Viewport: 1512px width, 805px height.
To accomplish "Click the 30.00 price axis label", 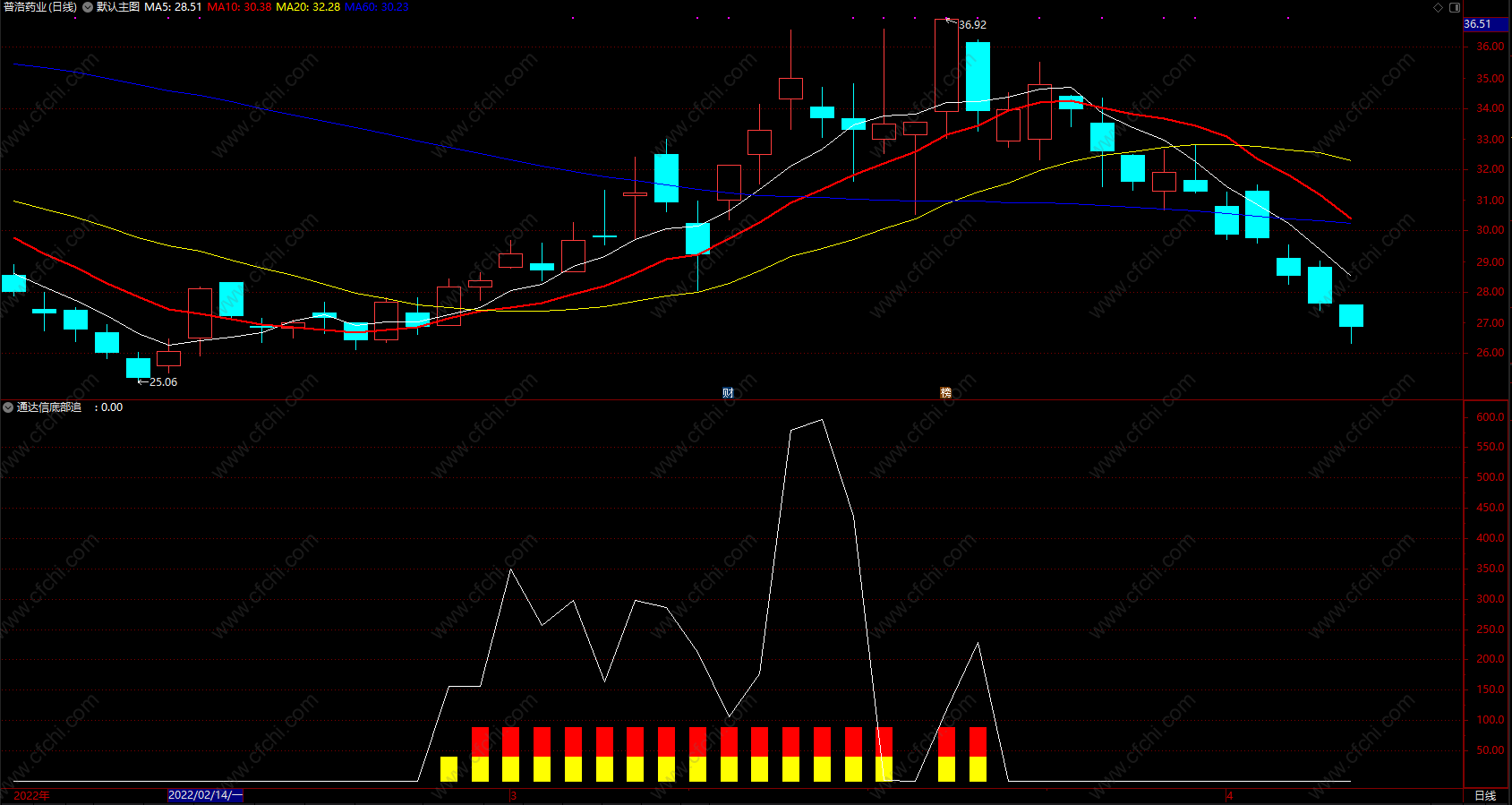I will tap(1490, 230).
